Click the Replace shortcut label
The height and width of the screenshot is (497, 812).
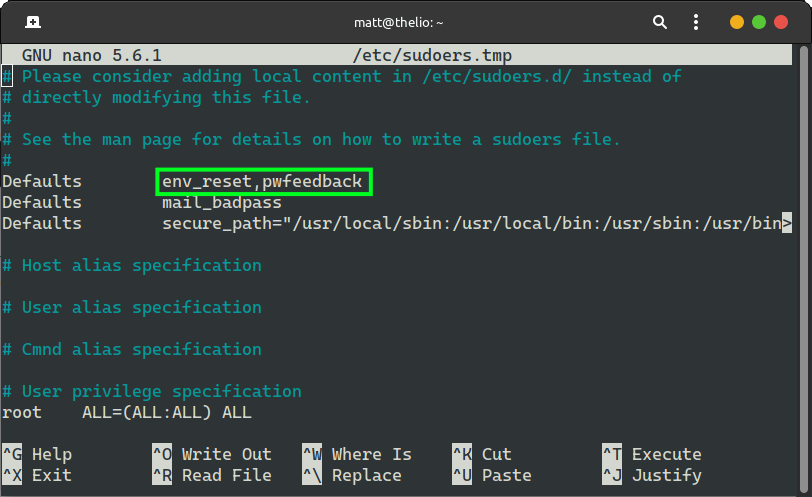pos(366,475)
